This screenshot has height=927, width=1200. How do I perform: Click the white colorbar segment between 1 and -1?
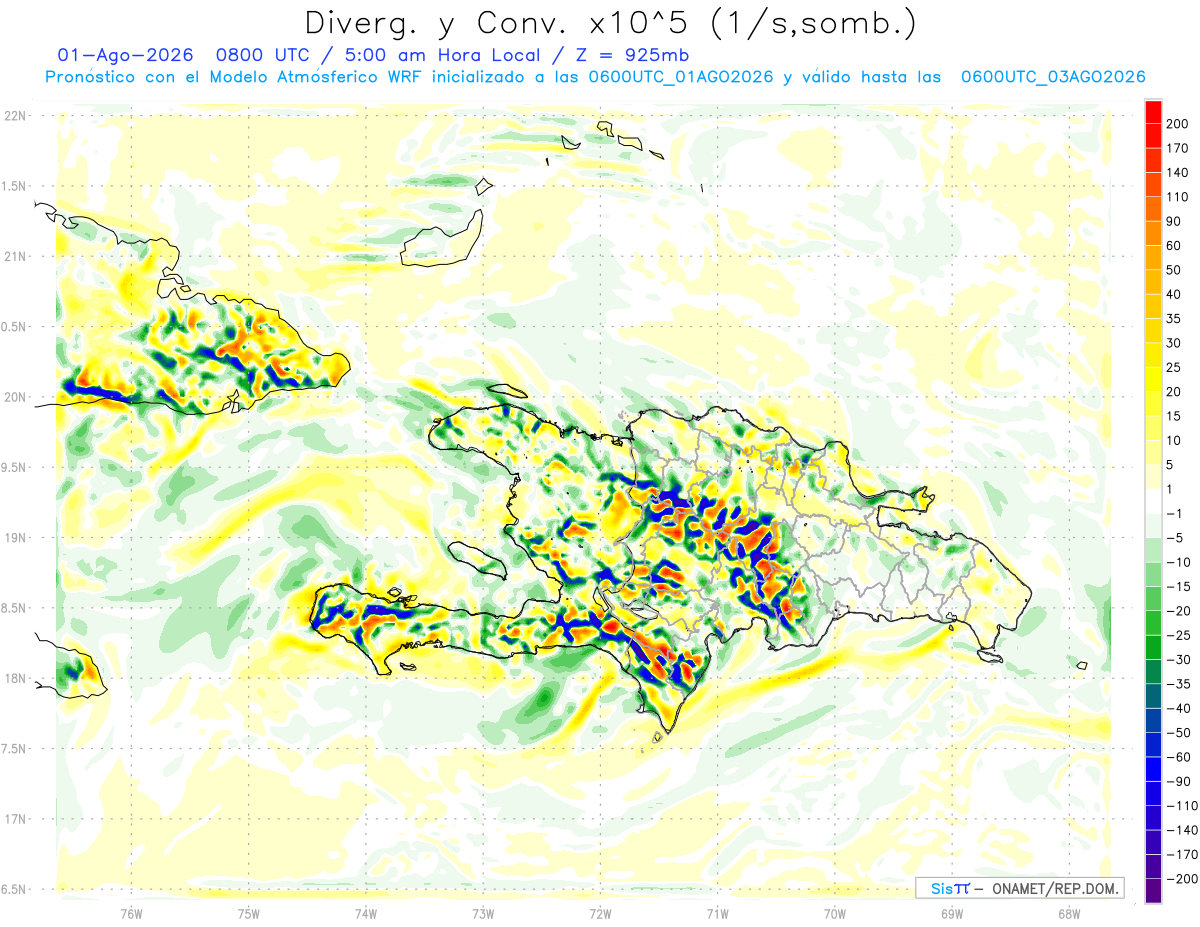[1153, 501]
